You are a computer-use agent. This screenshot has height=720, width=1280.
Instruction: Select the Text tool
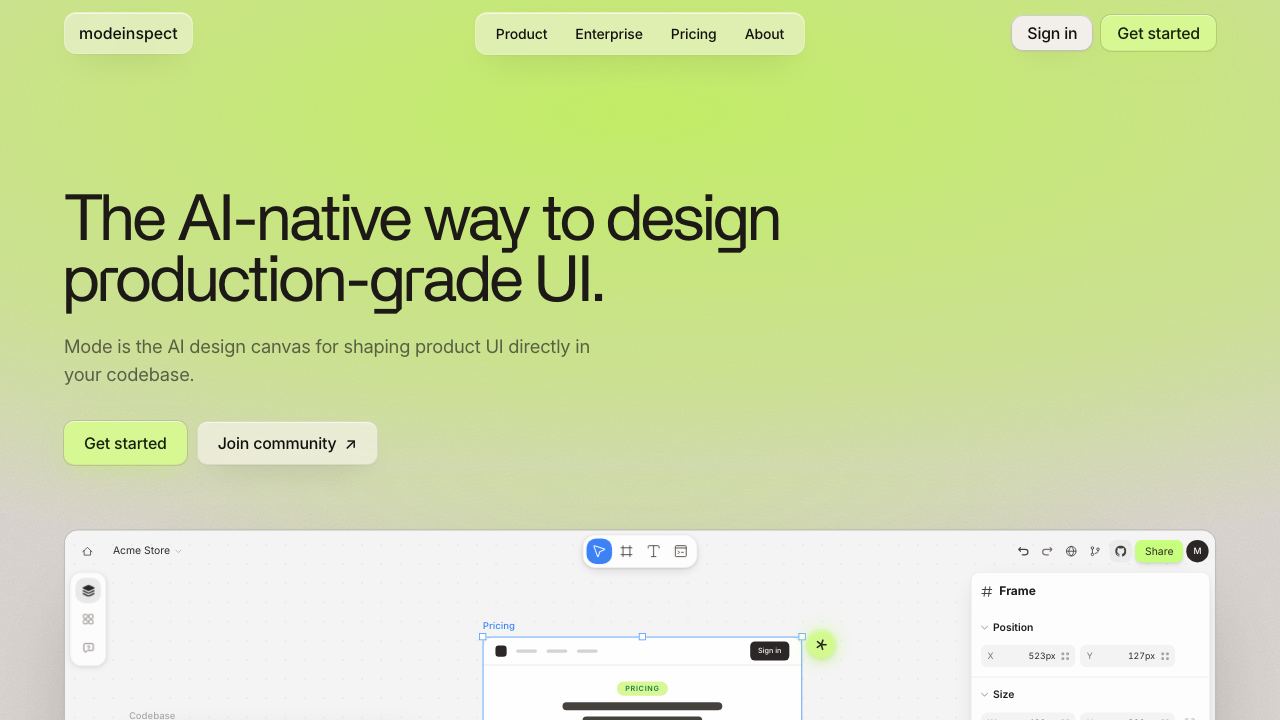coord(654,551)
